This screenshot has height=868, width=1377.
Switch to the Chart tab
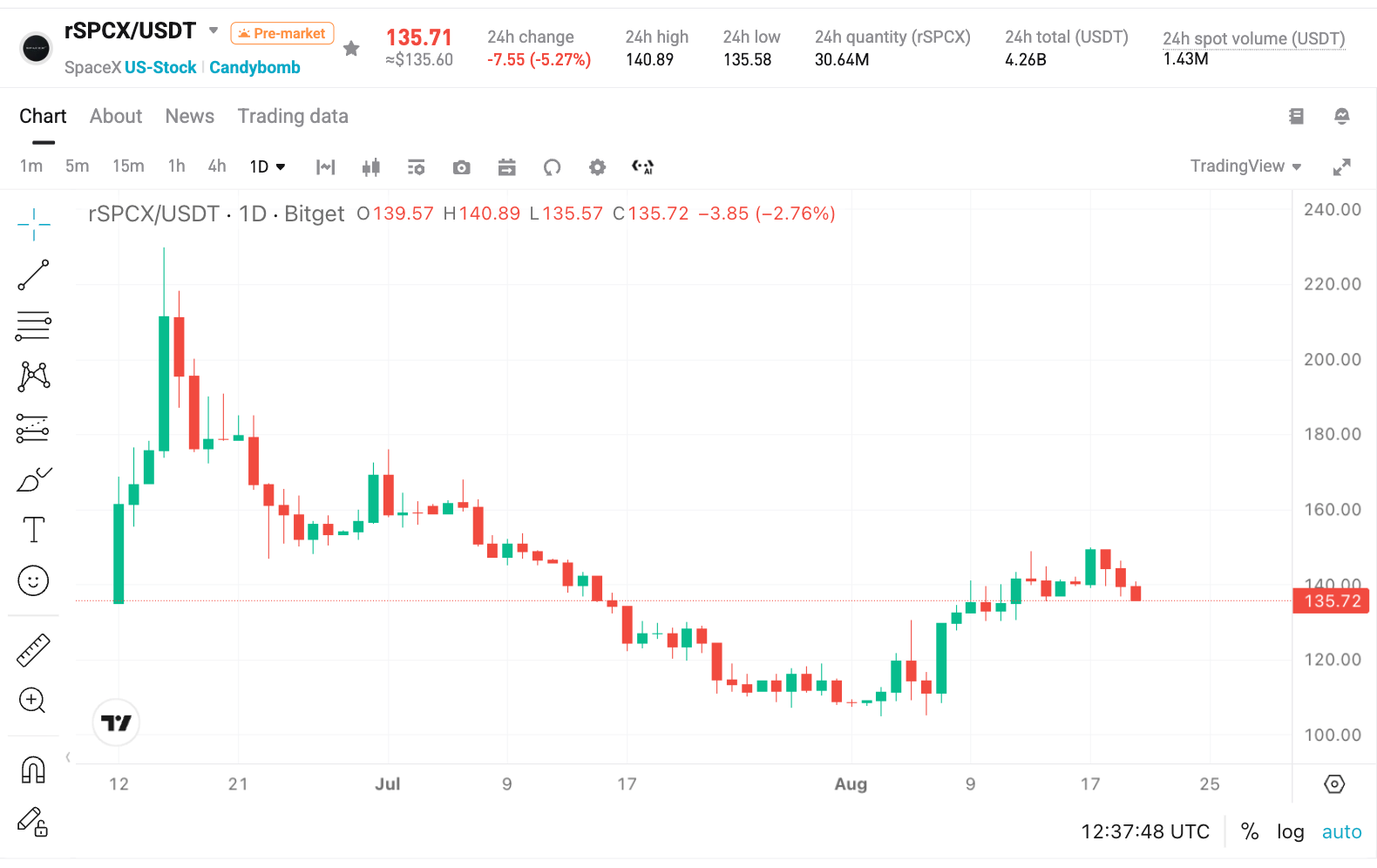click(43, 116)
